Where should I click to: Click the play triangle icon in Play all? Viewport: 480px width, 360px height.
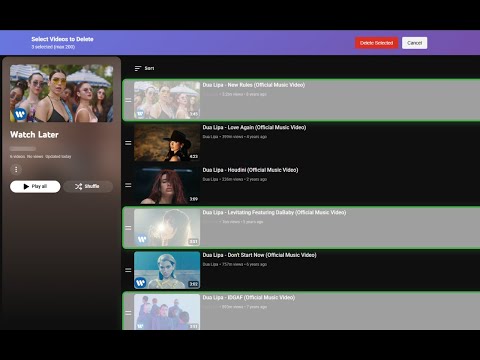(x=26, y=186)
